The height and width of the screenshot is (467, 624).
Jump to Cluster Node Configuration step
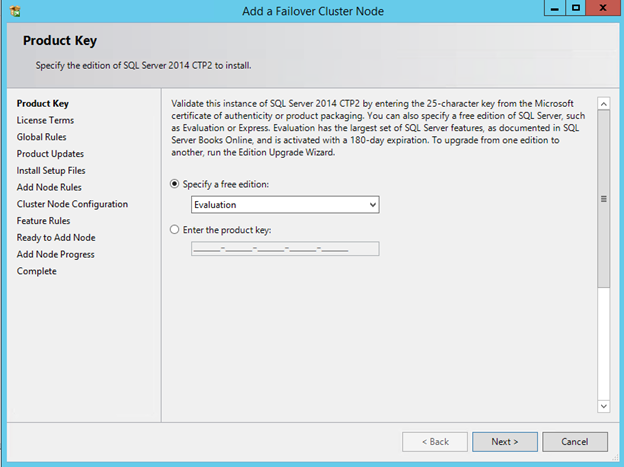[x=72, y=204]
